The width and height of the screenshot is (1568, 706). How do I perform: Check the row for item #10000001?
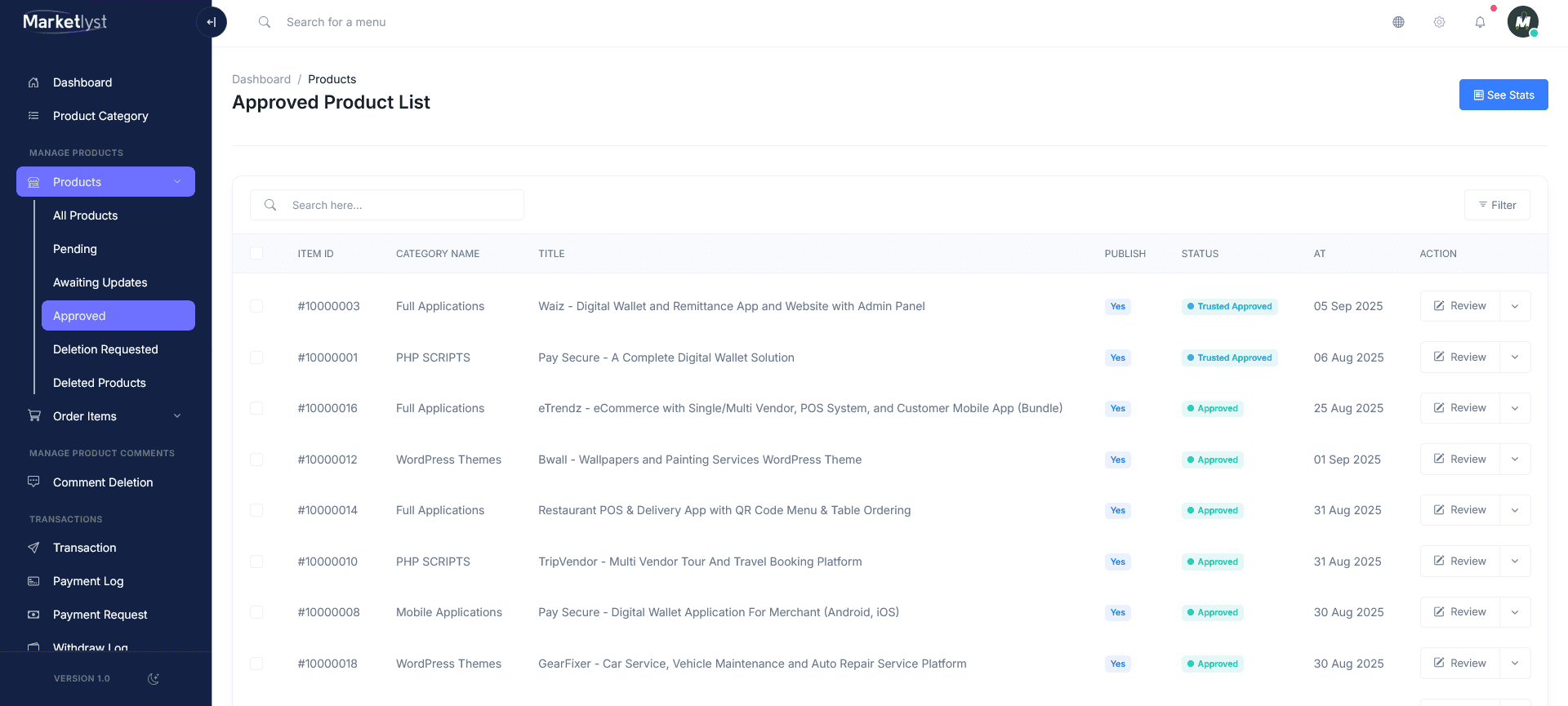pyautogui.click(x=256, y=357)
